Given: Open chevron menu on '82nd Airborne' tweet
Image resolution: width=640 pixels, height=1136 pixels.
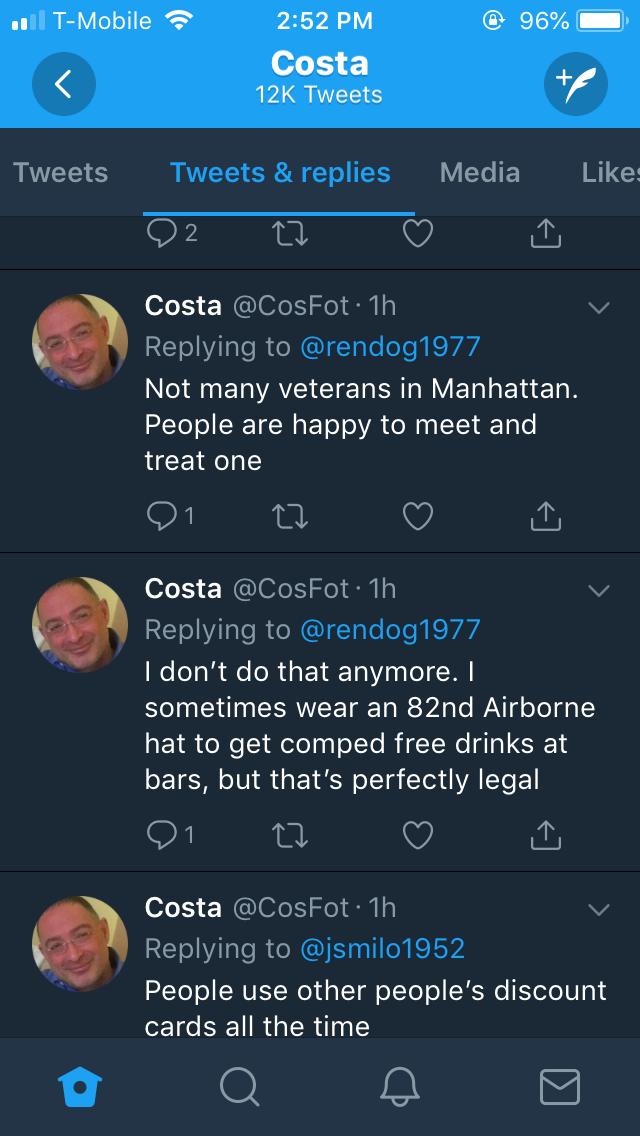Looking at the screenshot, I should [598, 591].
